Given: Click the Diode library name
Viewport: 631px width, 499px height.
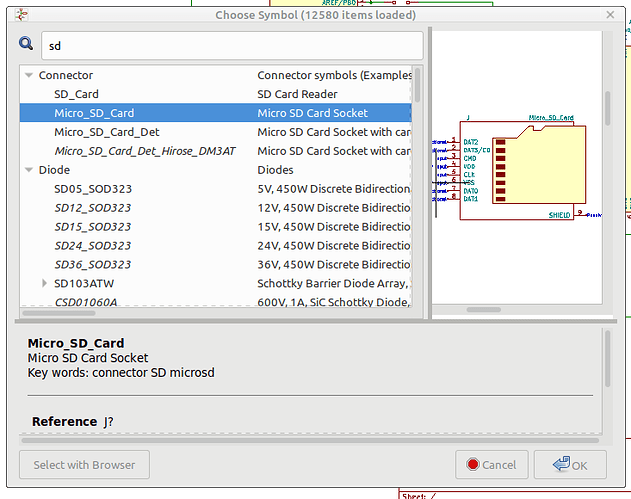Looking at the screenshot, I should click(x=54, y=170).
